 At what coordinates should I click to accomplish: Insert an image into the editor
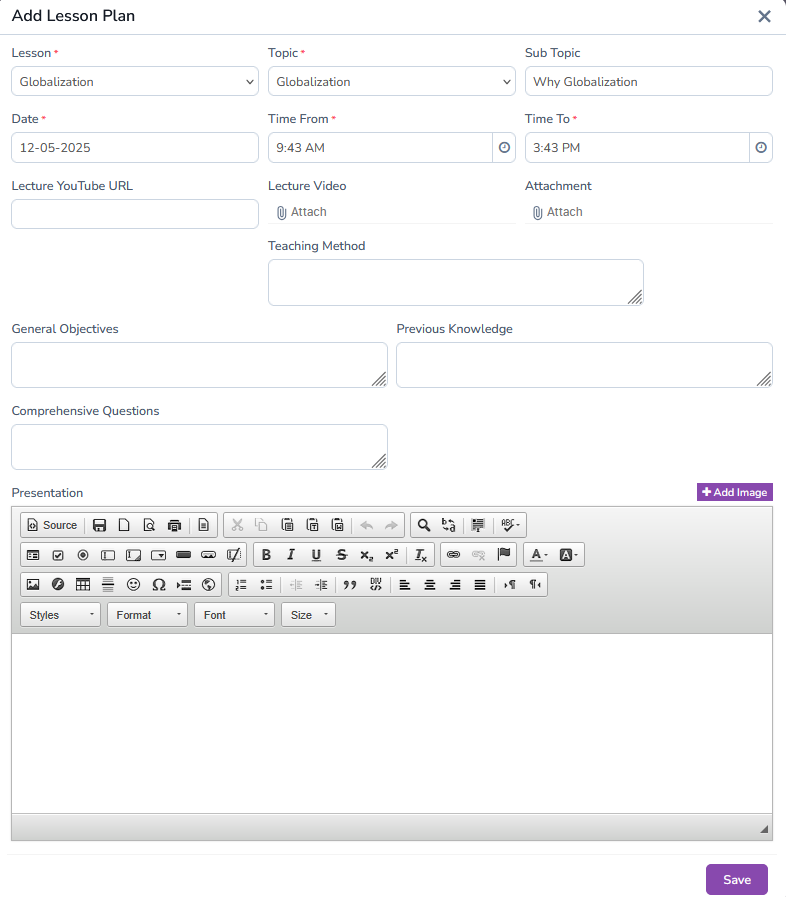pos(33,584)
